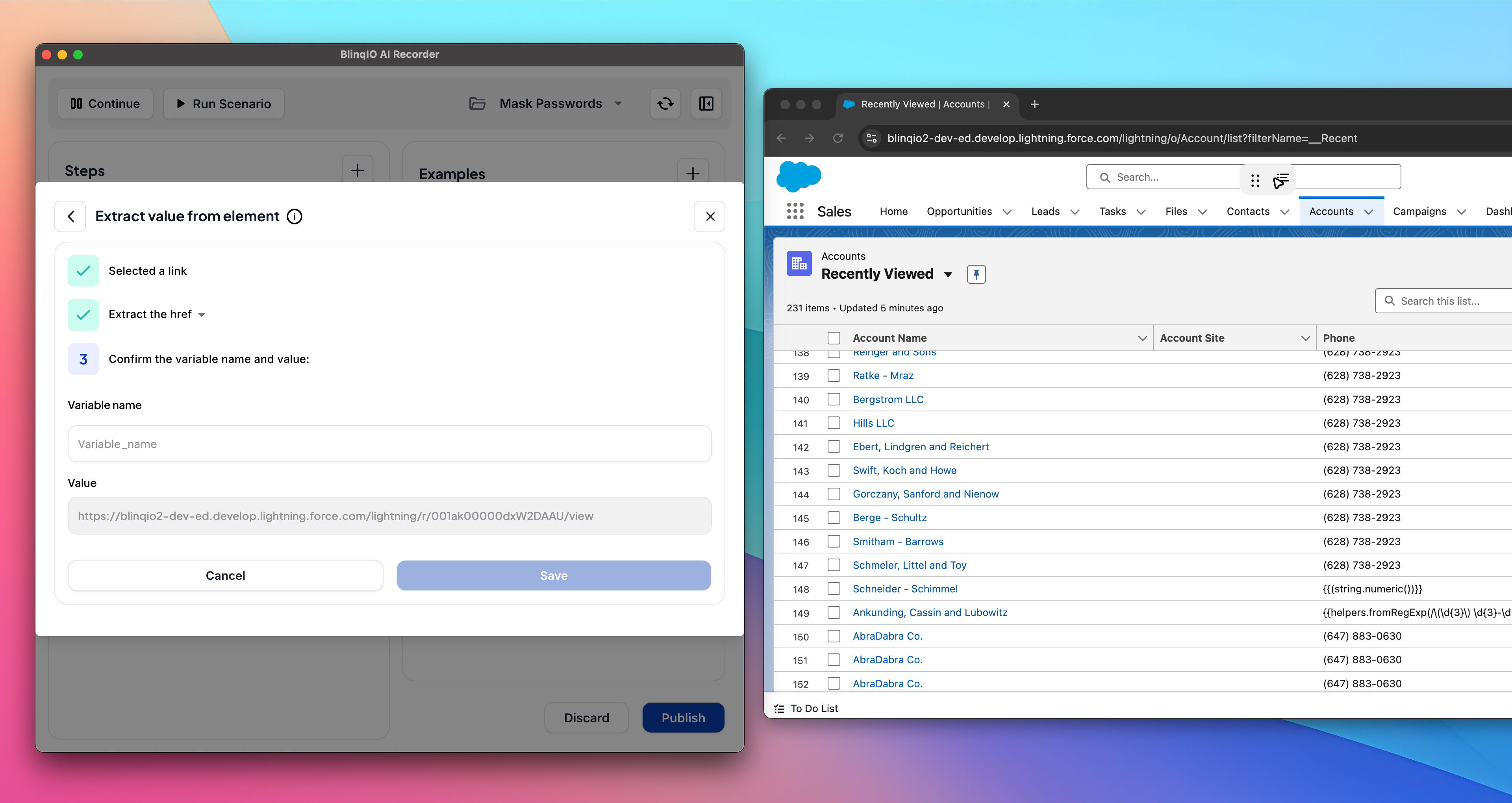Go back in the browser

pos(781,138)
